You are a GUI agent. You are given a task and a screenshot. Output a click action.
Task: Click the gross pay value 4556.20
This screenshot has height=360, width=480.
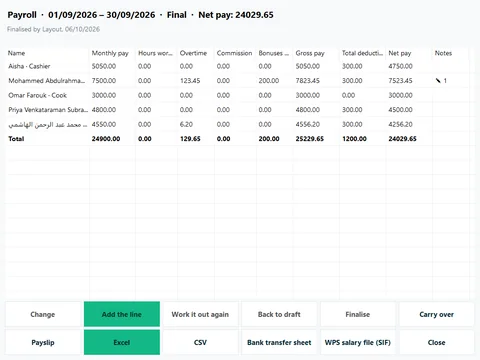tap(308, 124)
